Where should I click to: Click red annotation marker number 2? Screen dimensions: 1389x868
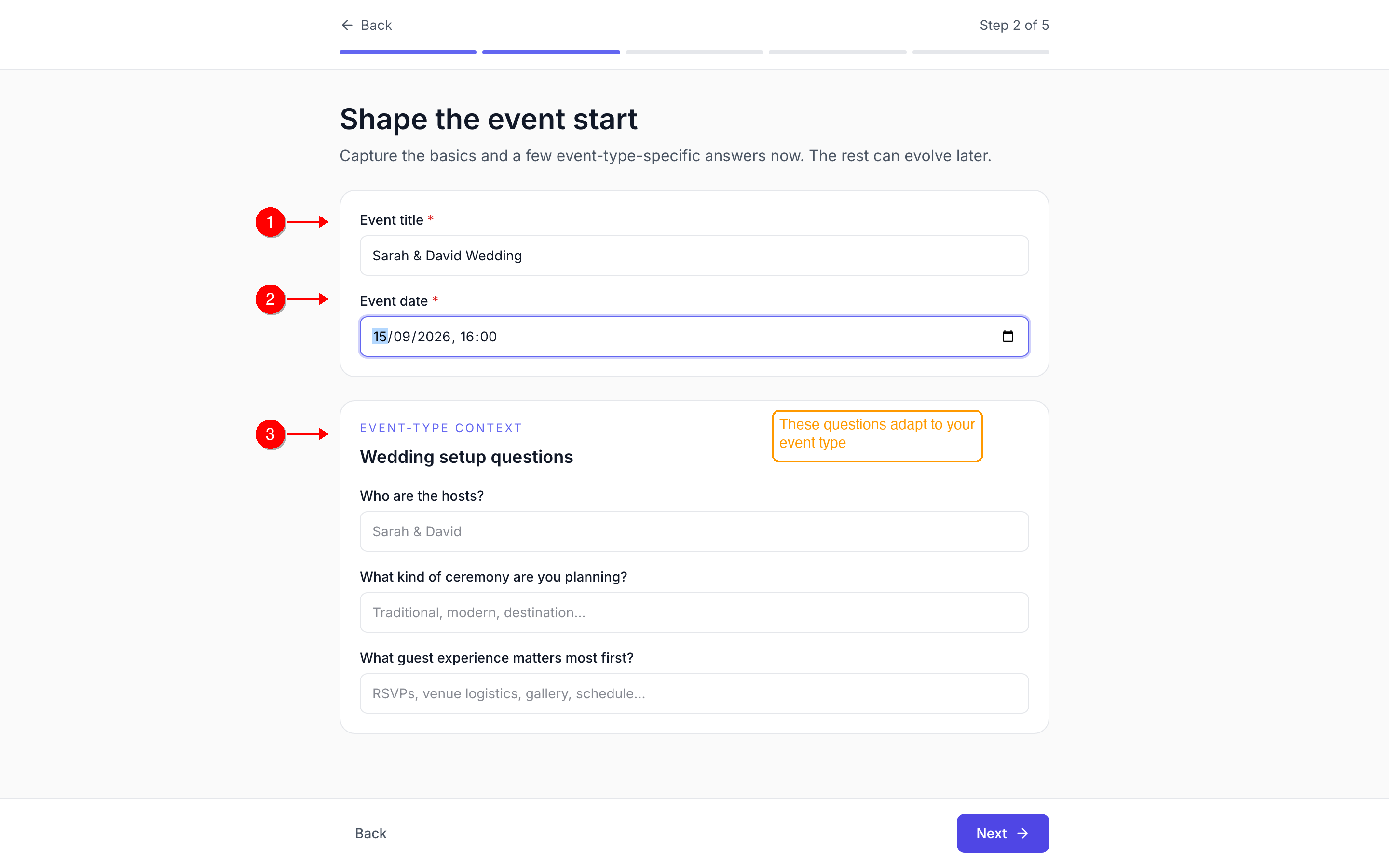(x=271, y=299)
